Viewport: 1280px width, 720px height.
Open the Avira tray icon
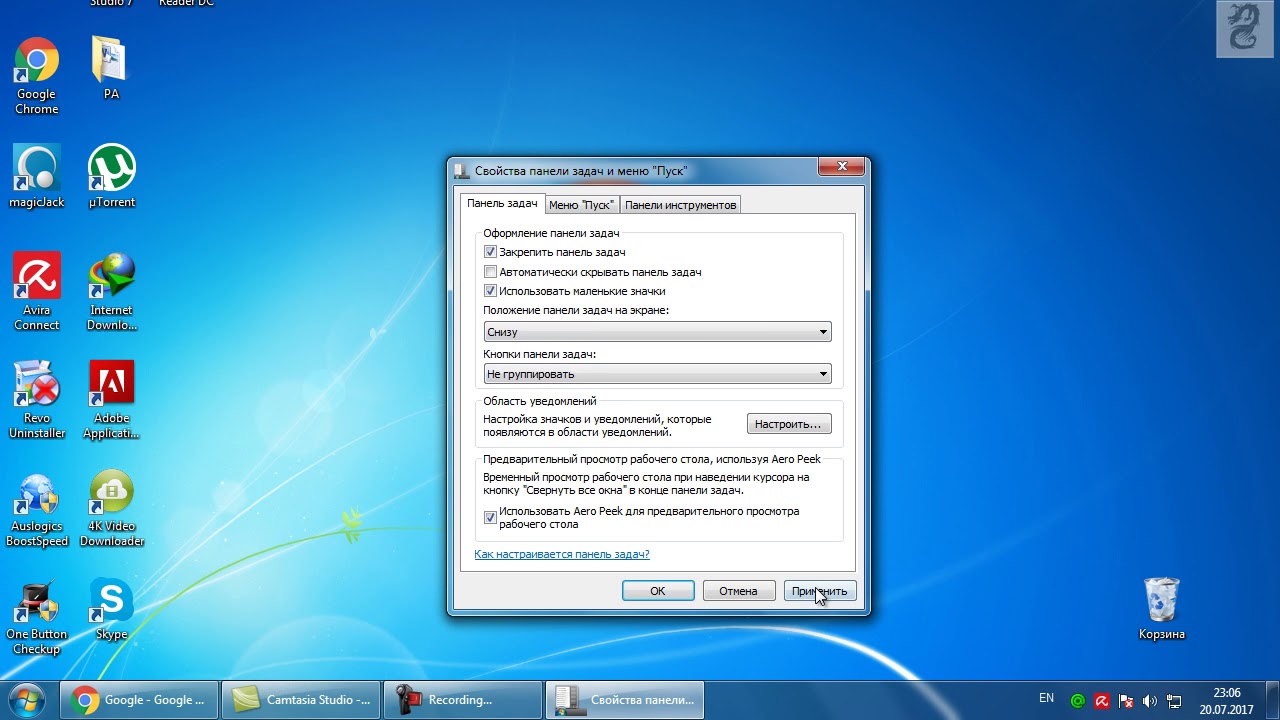(x=1102, y=701)
